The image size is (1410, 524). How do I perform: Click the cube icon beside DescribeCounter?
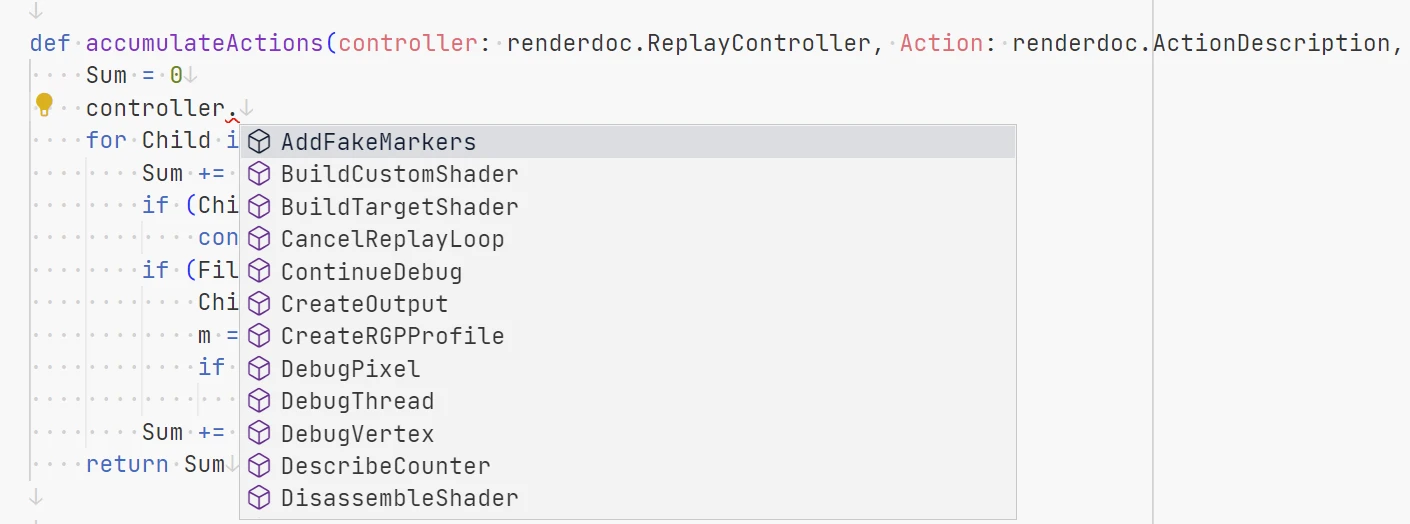tap(259, 466)
